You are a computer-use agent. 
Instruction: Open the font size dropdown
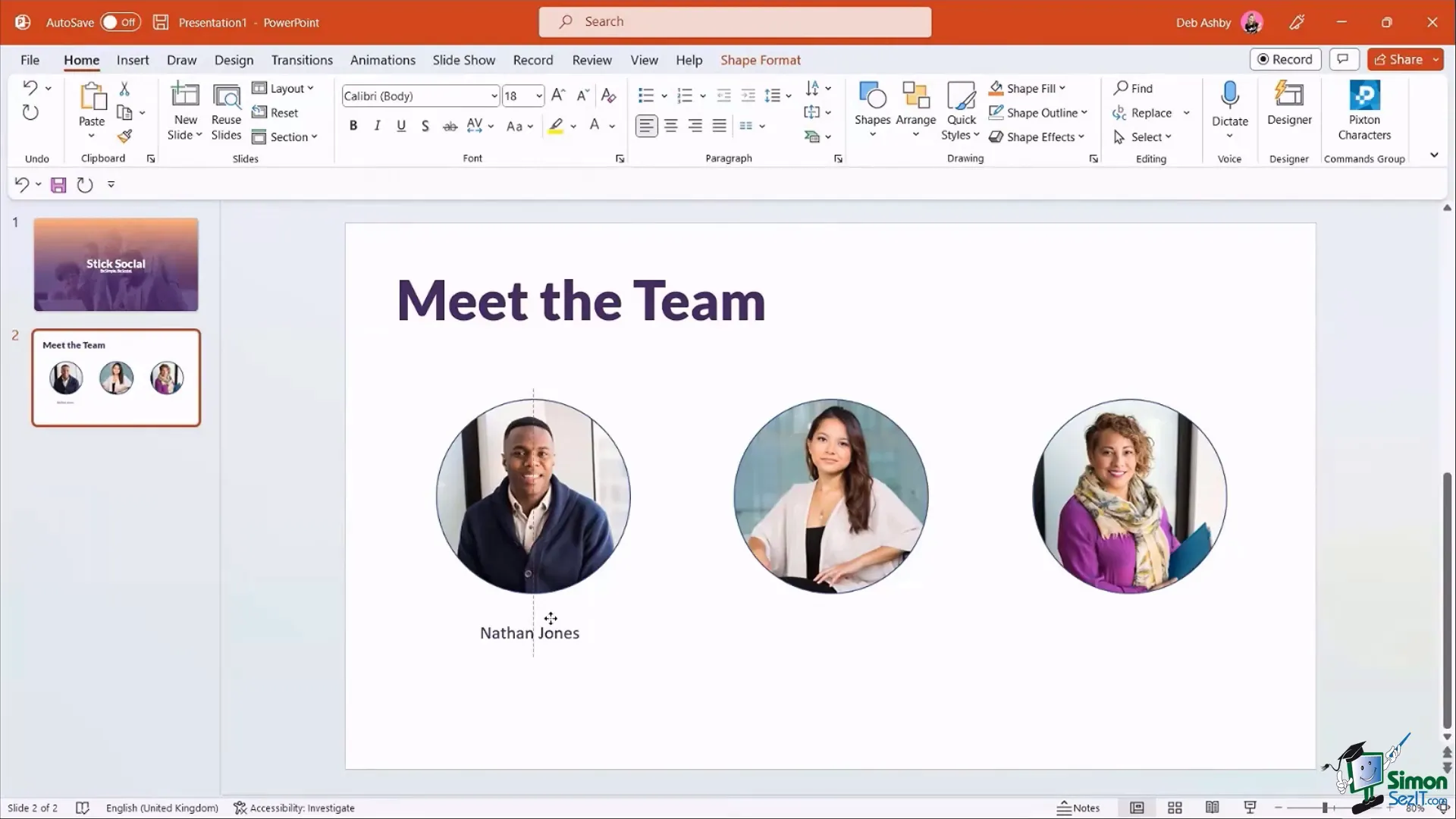pos(538,96)
